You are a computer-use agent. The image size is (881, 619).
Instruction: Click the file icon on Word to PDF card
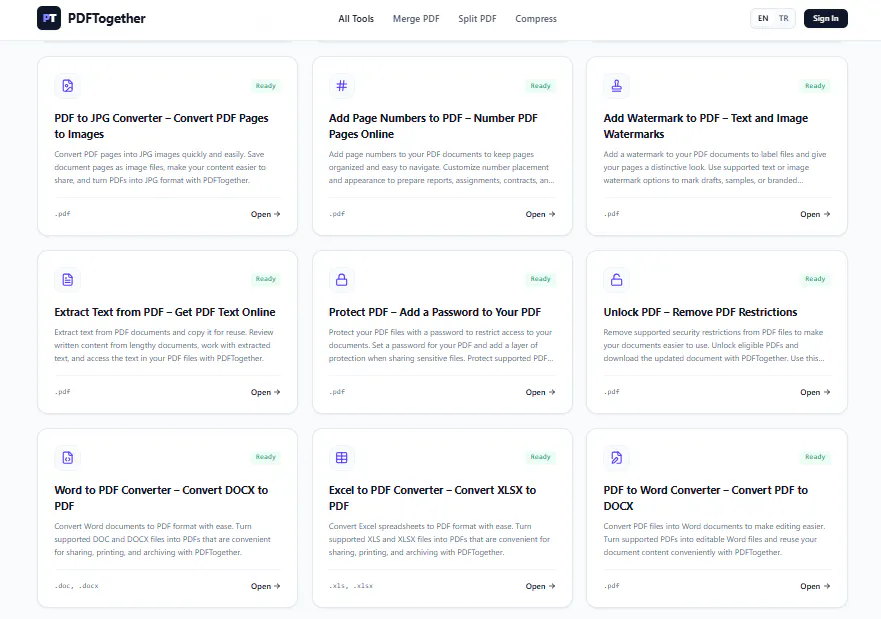click(x=67, y=457)
